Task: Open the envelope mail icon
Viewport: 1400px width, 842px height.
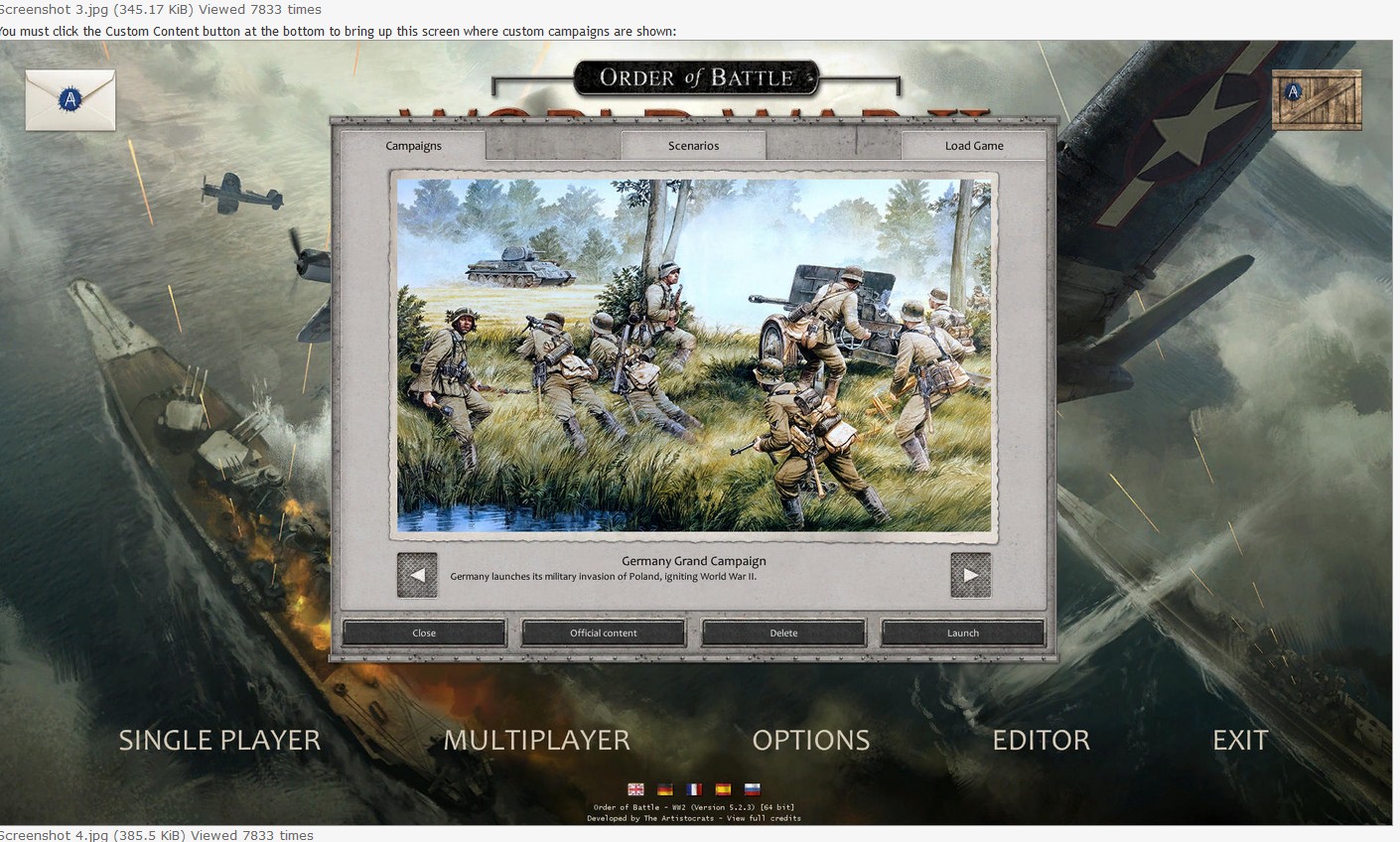Action: coord(70,99)
